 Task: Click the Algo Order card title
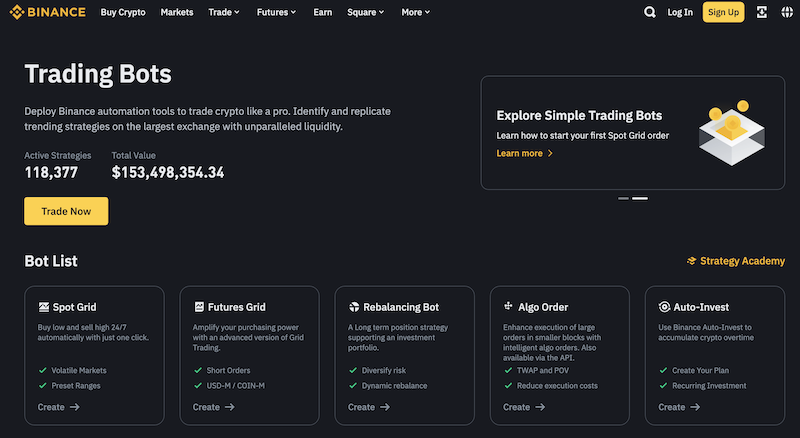click(x=543, y=307)
